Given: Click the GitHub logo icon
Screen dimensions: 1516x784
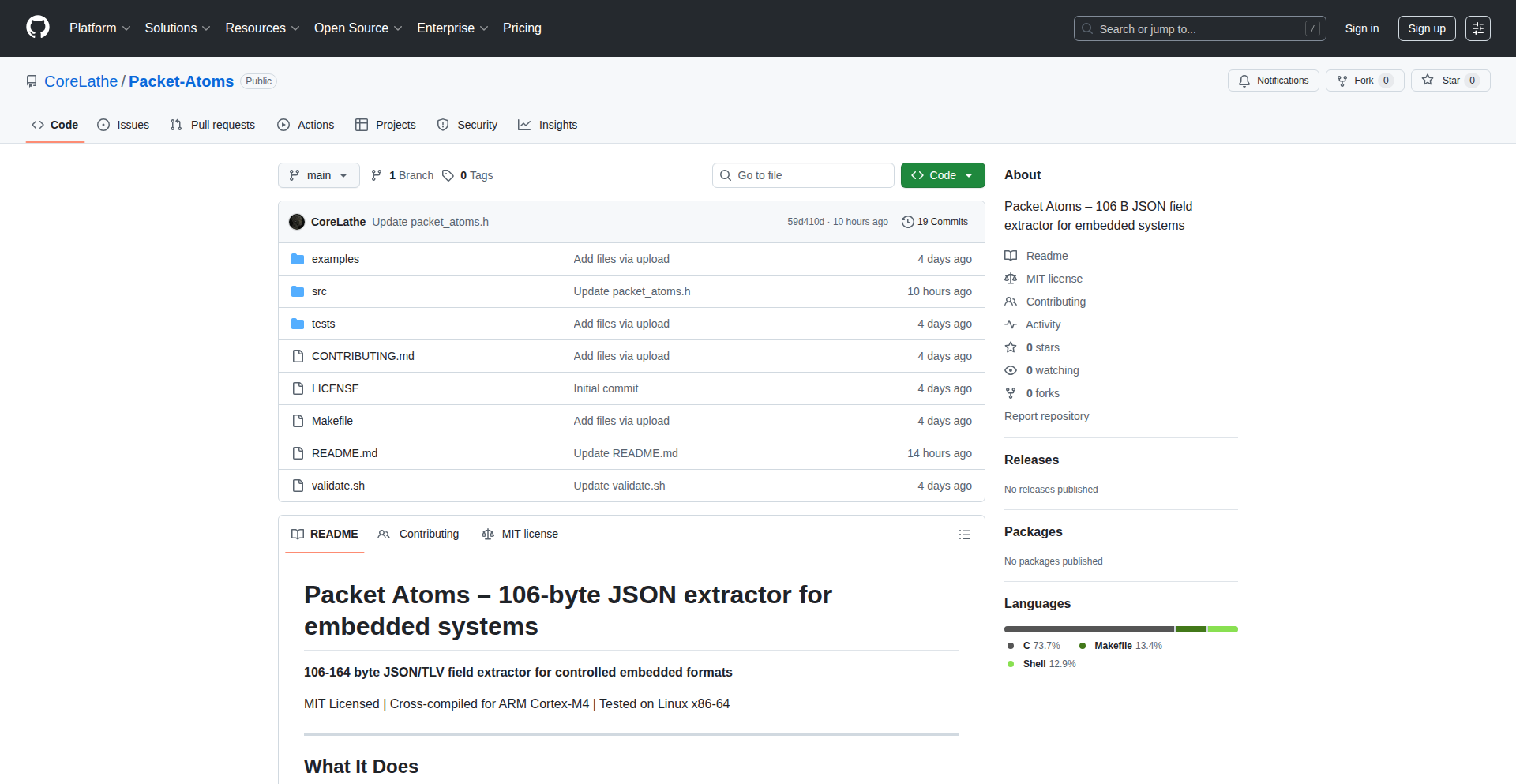Looking at the screenshot, I should [x=38, y=28].
